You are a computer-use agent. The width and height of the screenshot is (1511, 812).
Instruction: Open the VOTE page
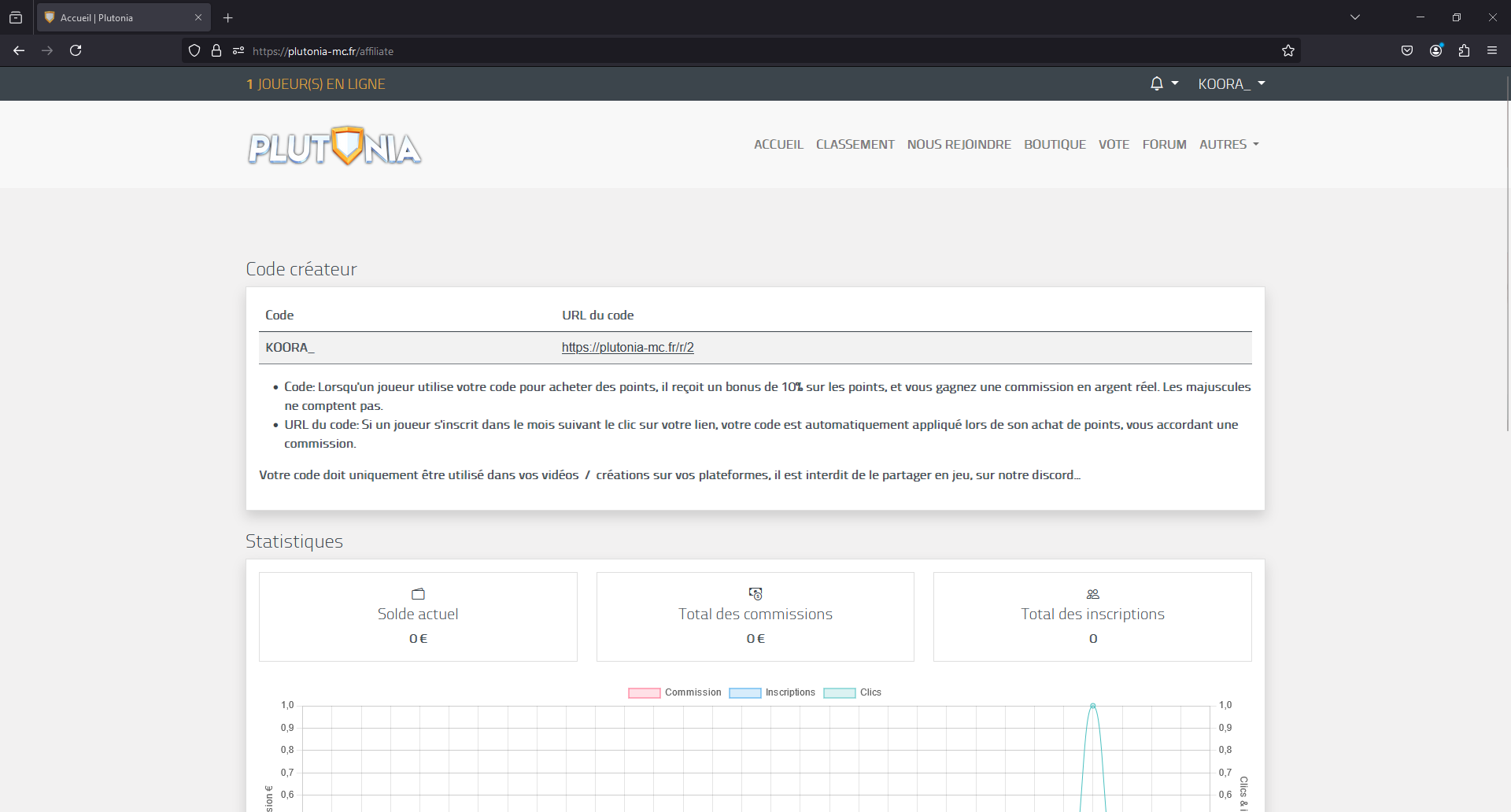tap(1114, 144)
